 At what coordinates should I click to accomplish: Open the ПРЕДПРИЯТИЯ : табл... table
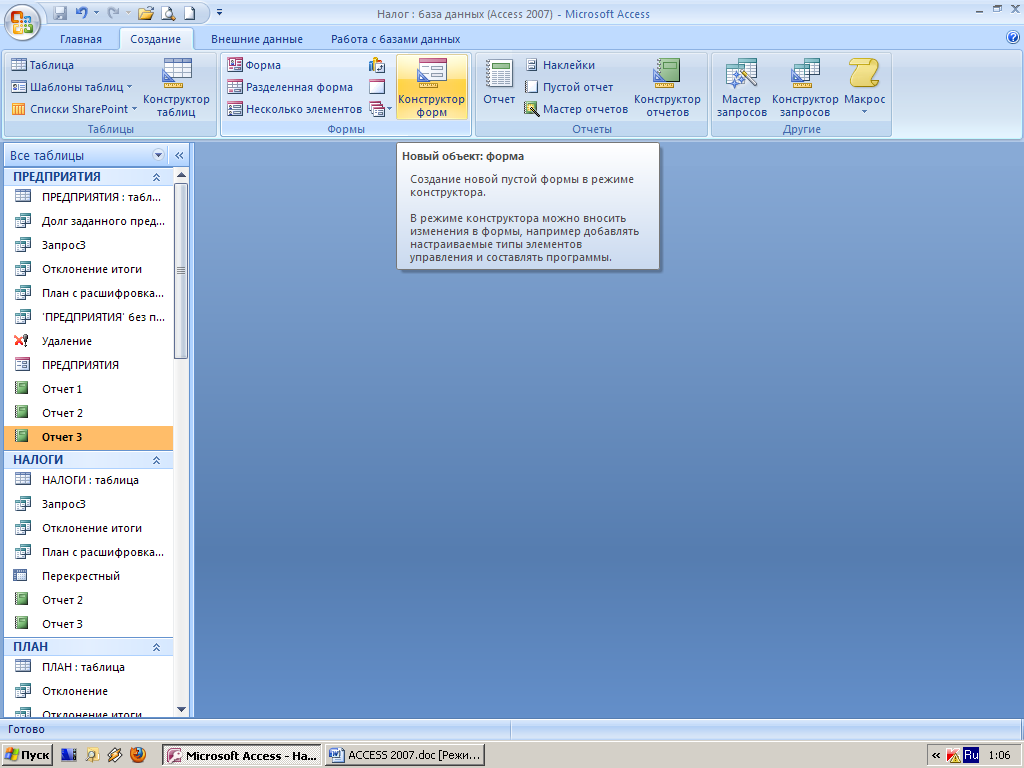88,197
